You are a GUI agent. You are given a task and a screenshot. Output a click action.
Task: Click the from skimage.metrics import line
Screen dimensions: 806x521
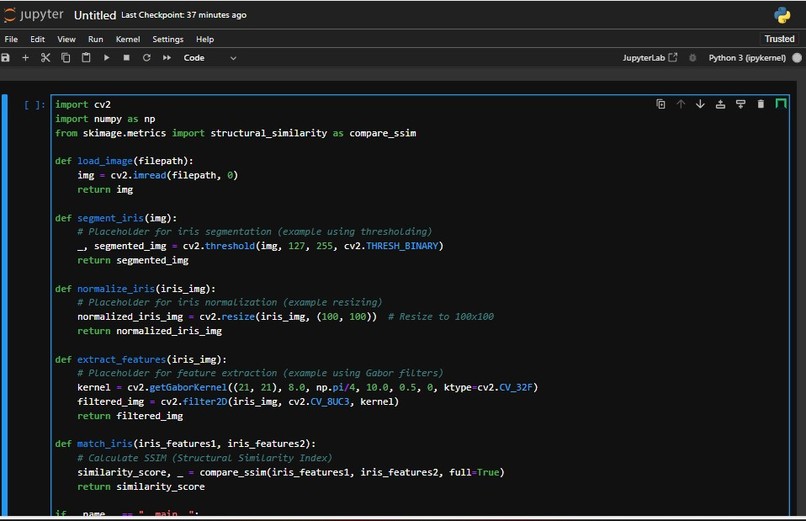235,134
